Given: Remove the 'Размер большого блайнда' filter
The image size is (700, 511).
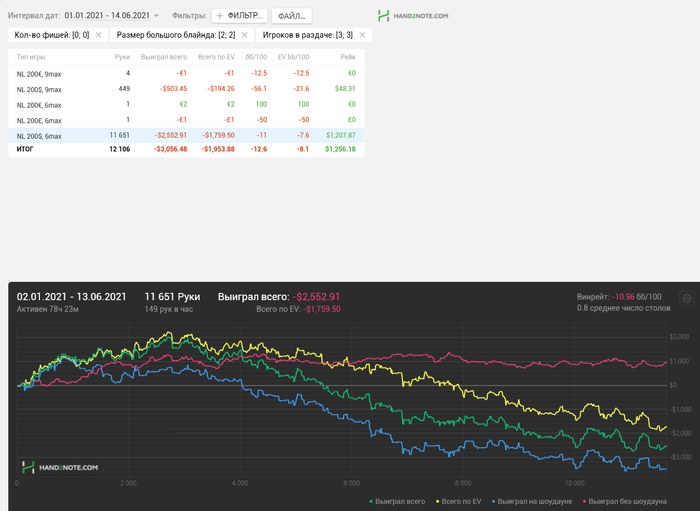Looking at the screenshot, I should point(245,35).
